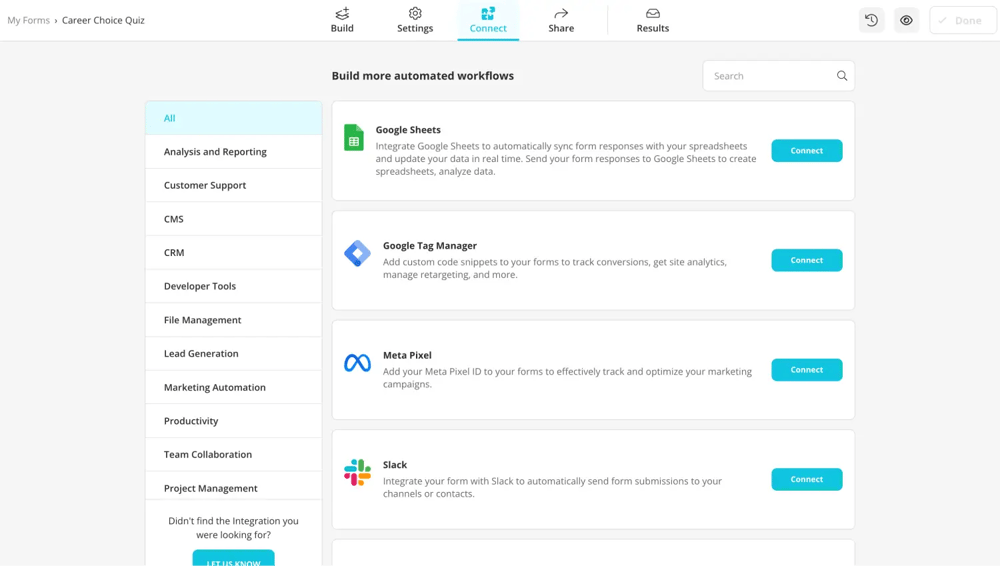Click the Google Tag Manager diamond icon
Screen dimensions: 1000x566
click(357, 253)
